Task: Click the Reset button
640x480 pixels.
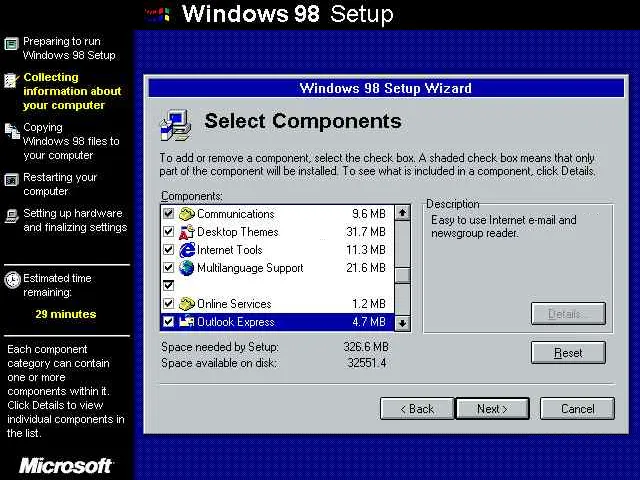Action: (x=568, y=353)
